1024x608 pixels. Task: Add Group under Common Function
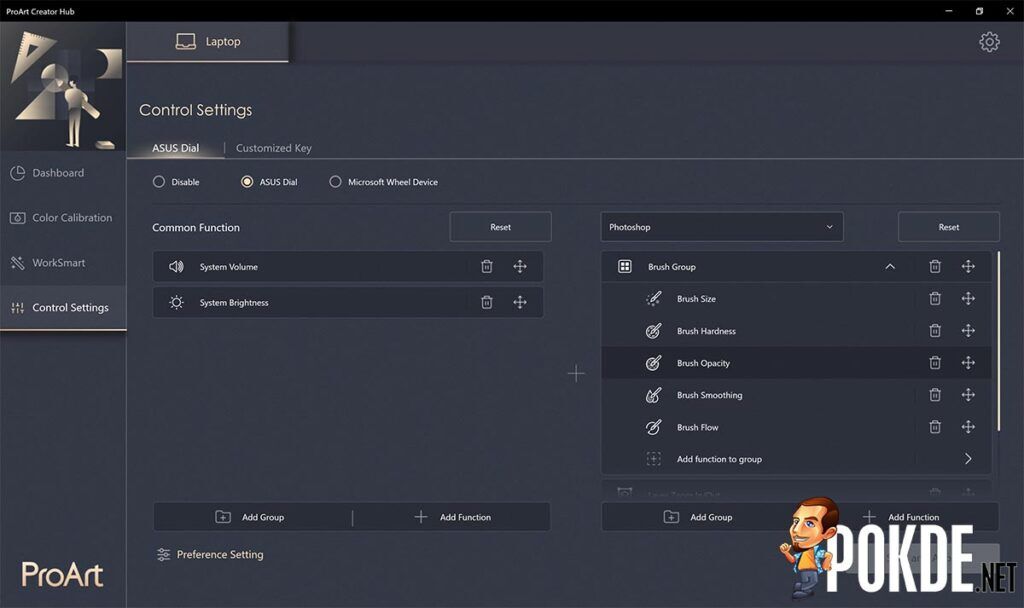252,517
